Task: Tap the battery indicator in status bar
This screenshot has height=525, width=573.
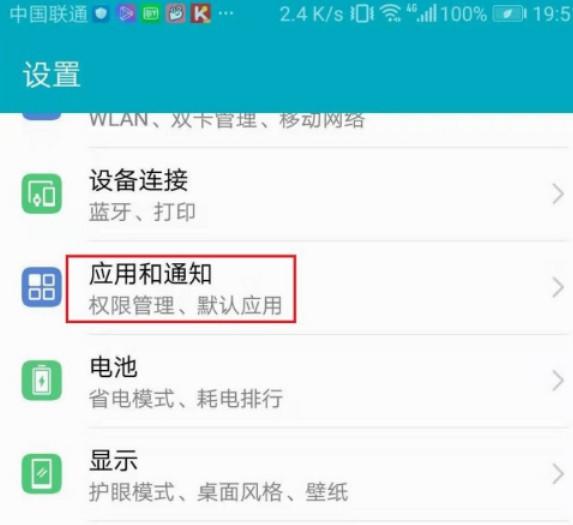Action: 510,14
